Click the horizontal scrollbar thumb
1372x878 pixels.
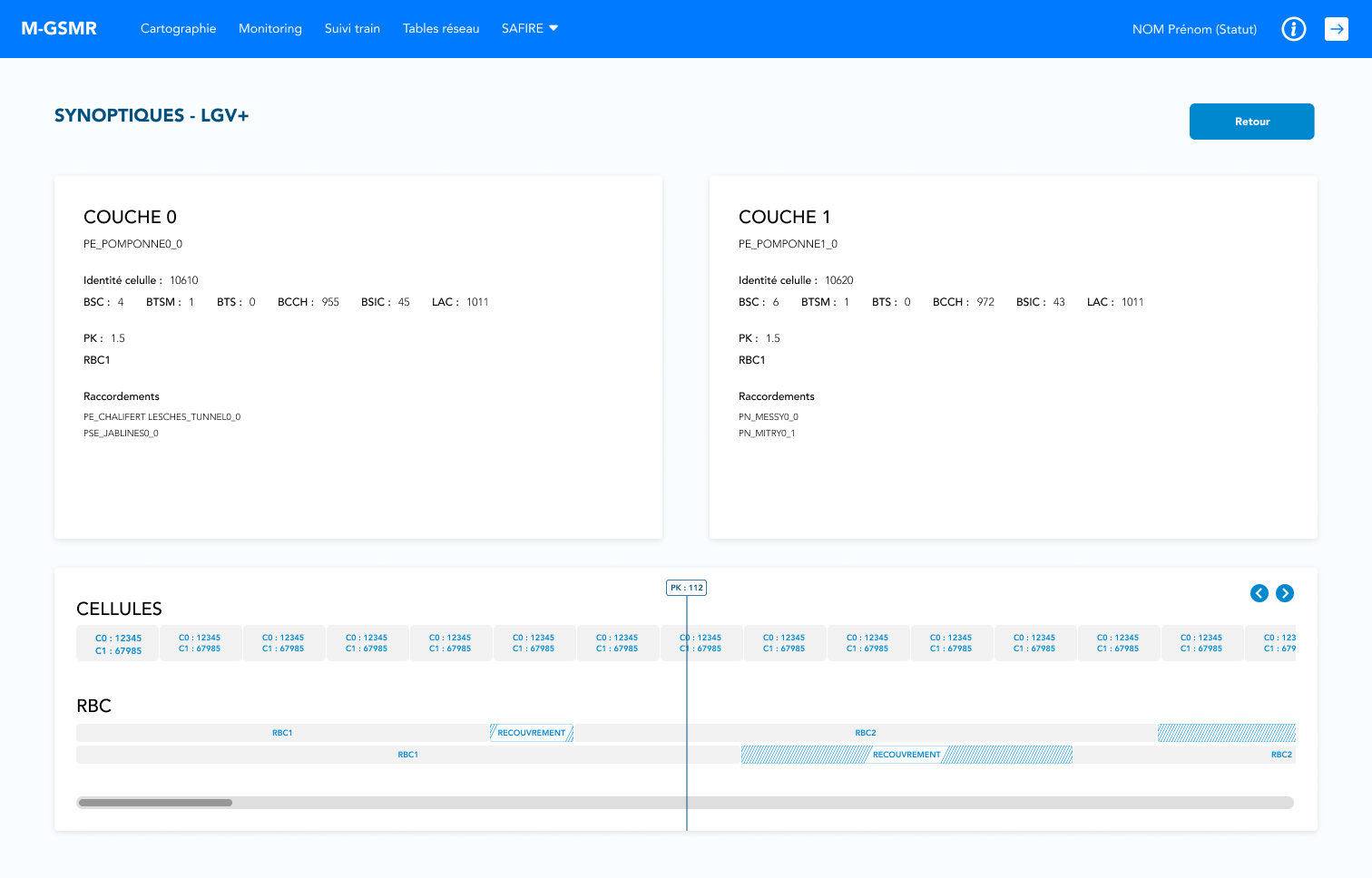(x=155, y=803)
